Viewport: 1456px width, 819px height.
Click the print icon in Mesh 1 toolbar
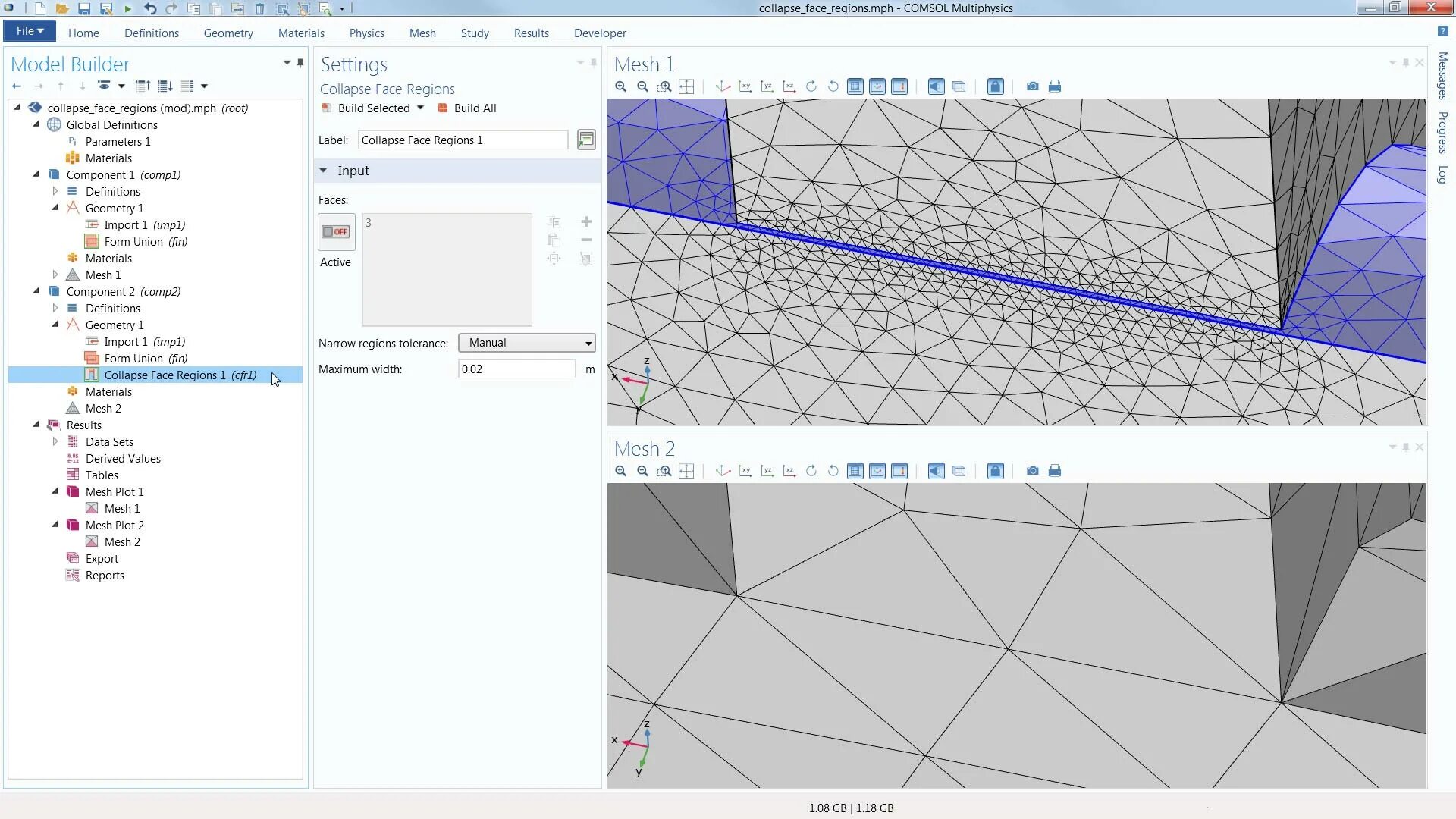(x=1054, y=86)
